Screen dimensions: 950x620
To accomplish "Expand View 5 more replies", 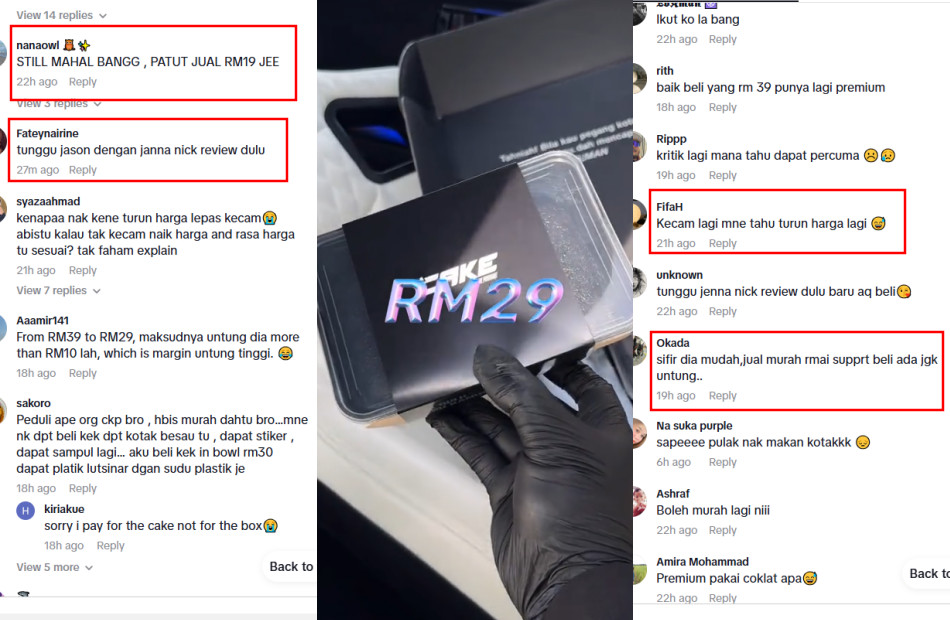I will pyautogui.click(x=55, y=567).
